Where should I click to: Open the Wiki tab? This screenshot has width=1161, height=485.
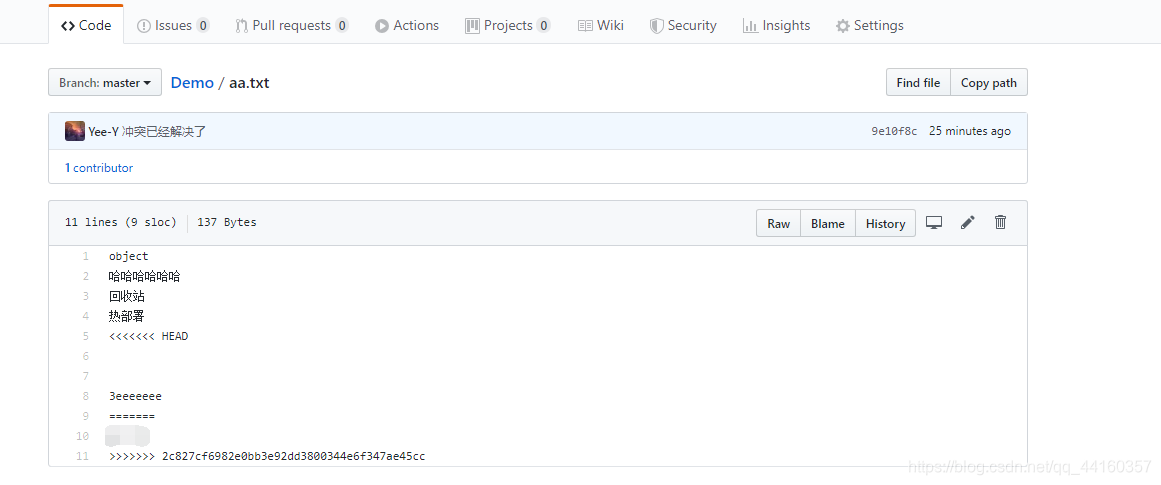(600, 25)
